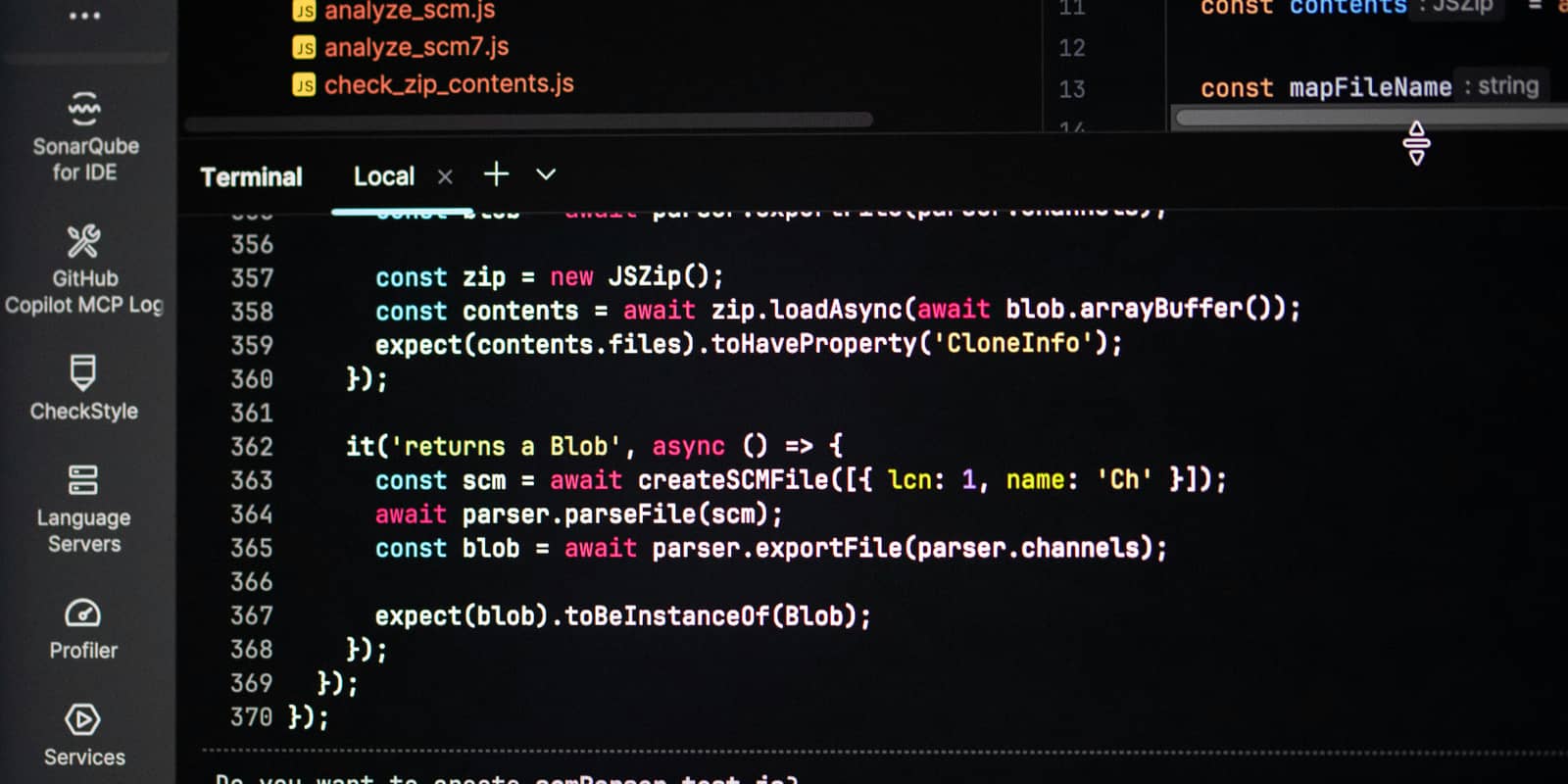Screen dimensions: 1568x784
Task: Click the editor horizontal scrollbar
Action: tap(1372, 119)
